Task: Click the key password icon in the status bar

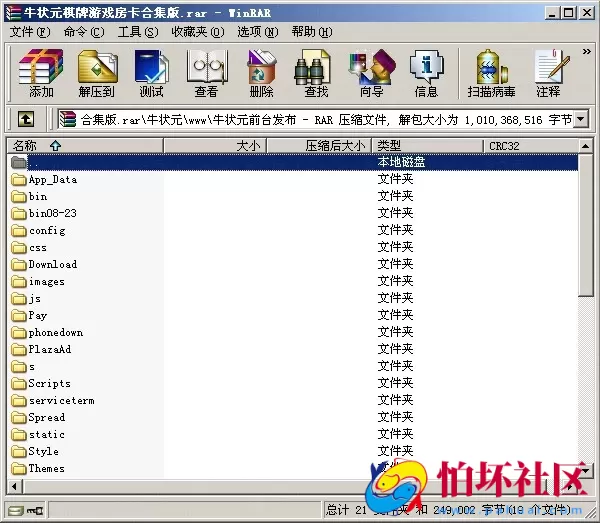Action: [35, 510]
